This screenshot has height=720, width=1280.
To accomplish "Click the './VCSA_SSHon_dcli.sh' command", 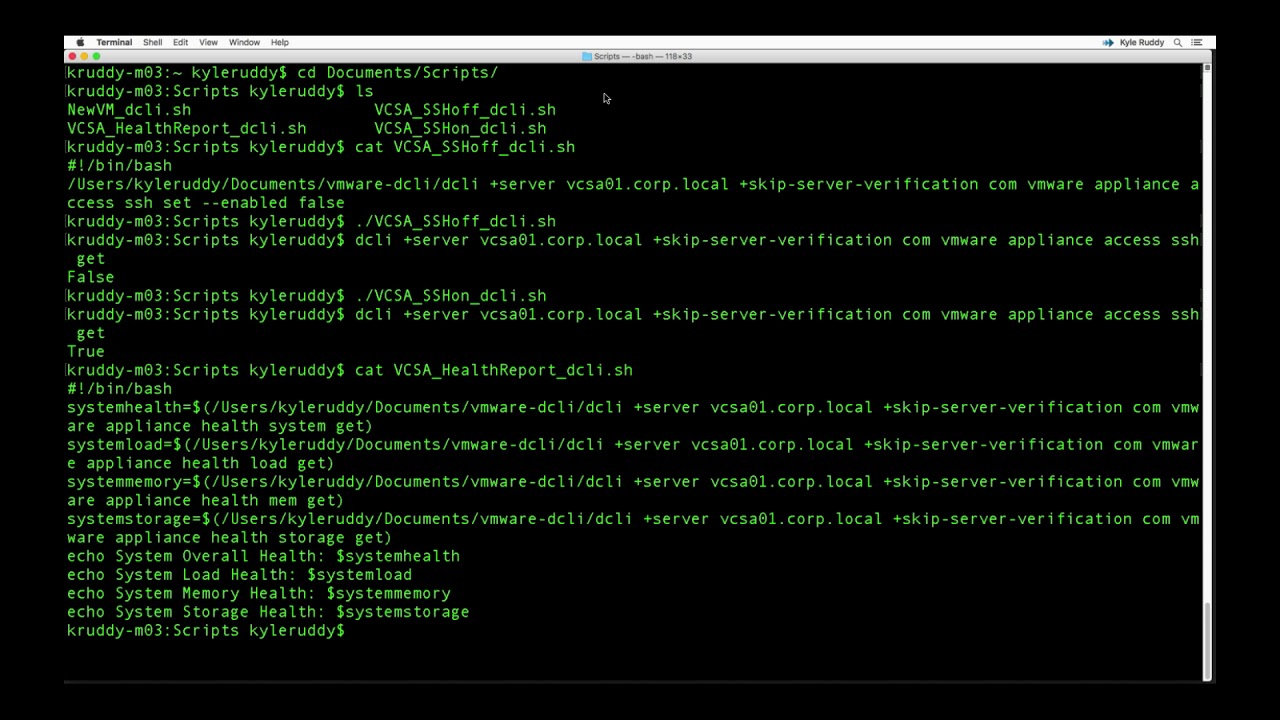I will pos(450,296).
